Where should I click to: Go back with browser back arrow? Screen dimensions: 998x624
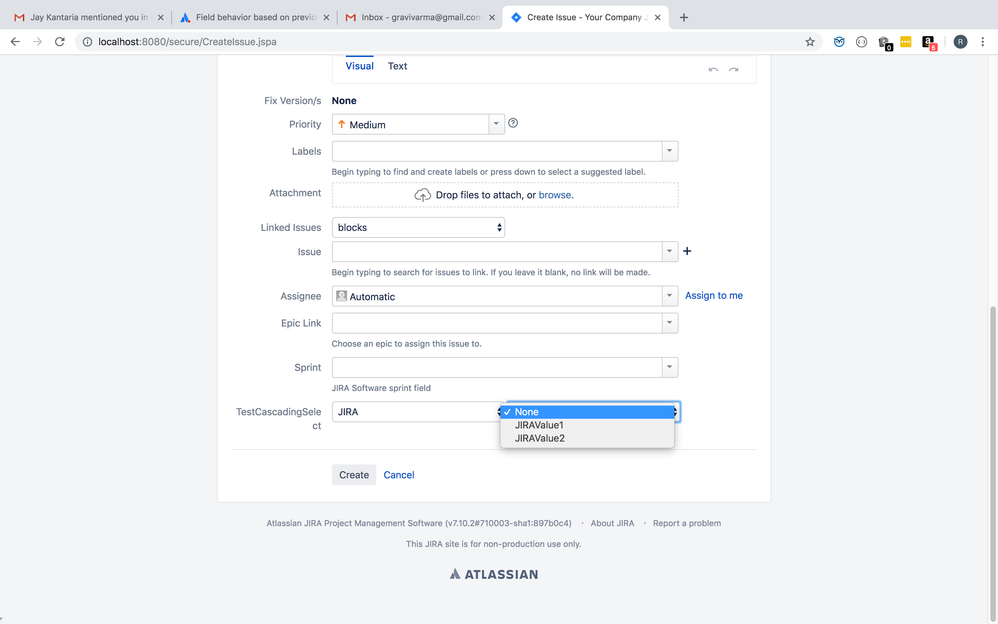click(15, 41)
